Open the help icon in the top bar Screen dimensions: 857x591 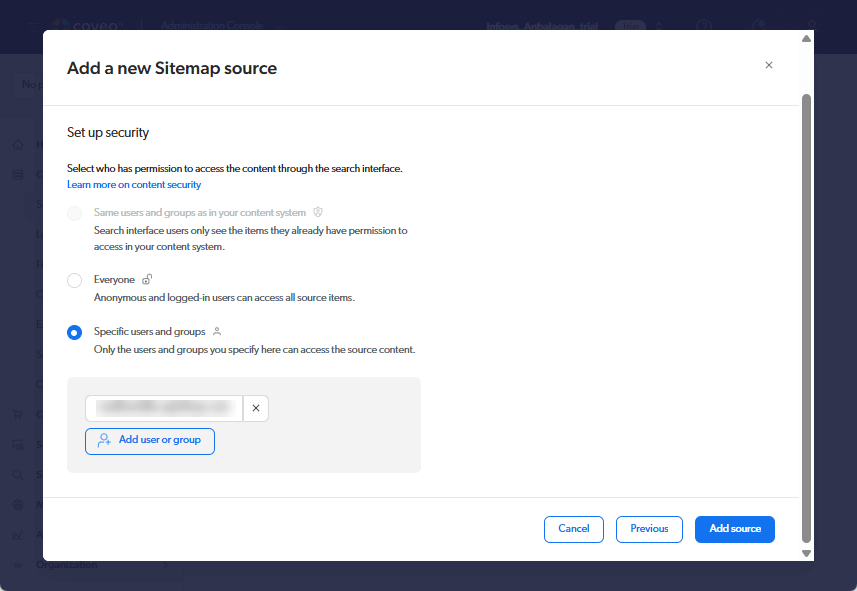(703, 26)
